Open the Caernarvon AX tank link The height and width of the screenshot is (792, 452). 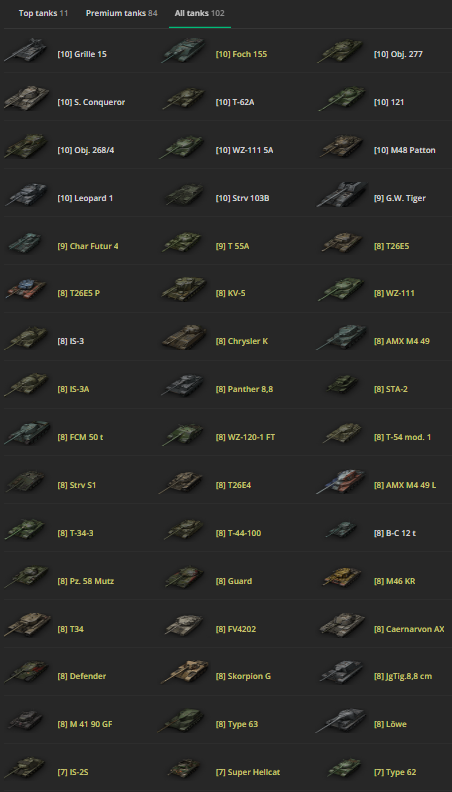(x=410, y=629)
